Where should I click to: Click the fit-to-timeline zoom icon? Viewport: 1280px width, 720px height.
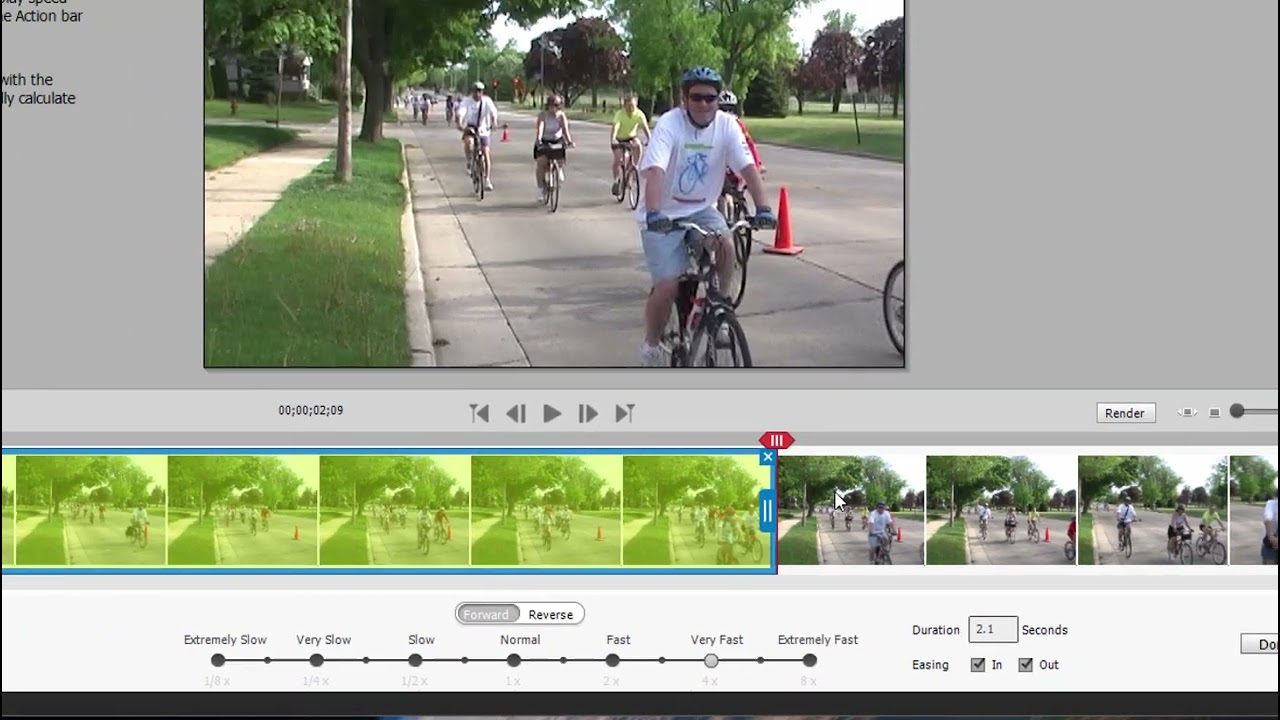click(x=1187, y=412)
